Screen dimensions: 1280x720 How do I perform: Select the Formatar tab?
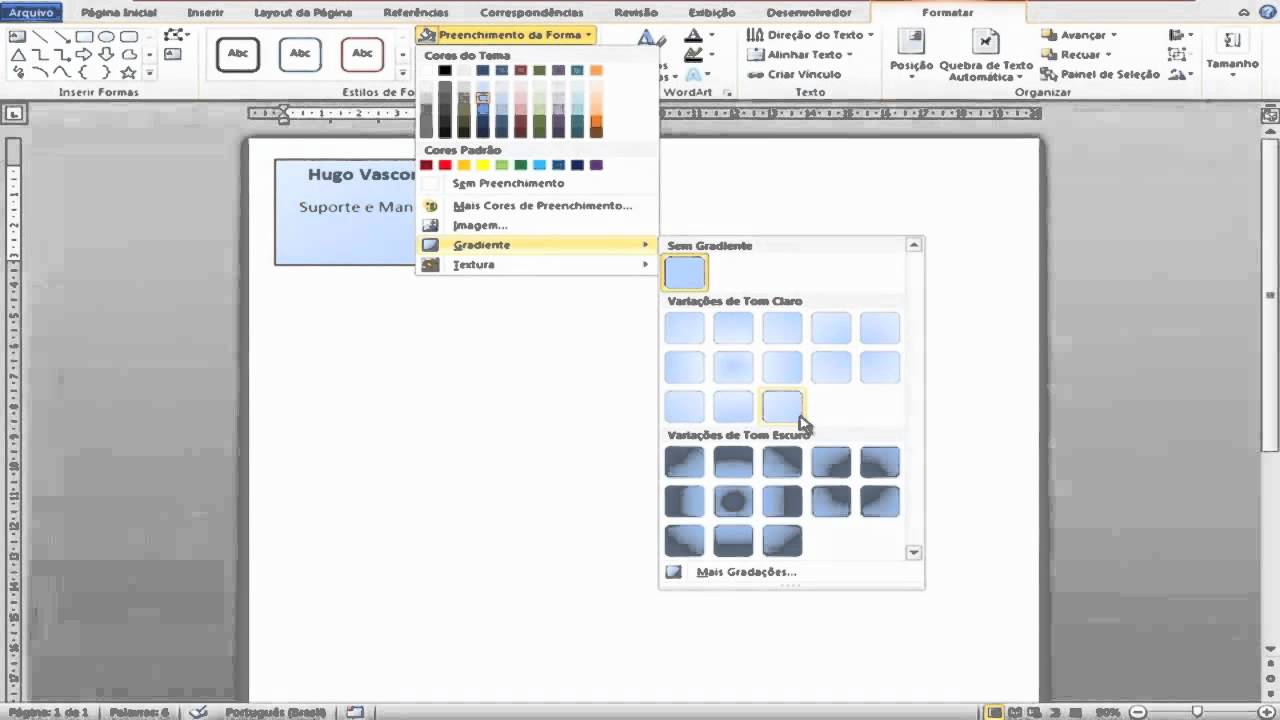[x=947, y=13]
